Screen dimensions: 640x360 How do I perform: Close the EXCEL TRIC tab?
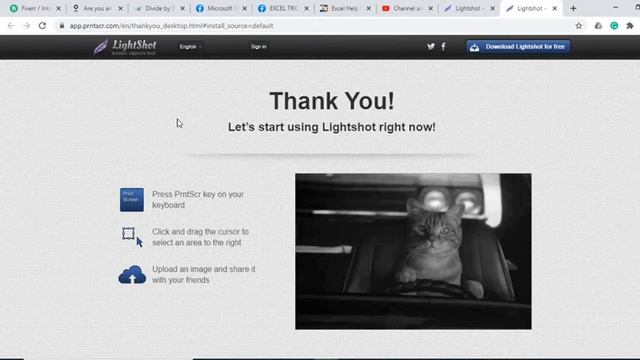pos(307,8)
